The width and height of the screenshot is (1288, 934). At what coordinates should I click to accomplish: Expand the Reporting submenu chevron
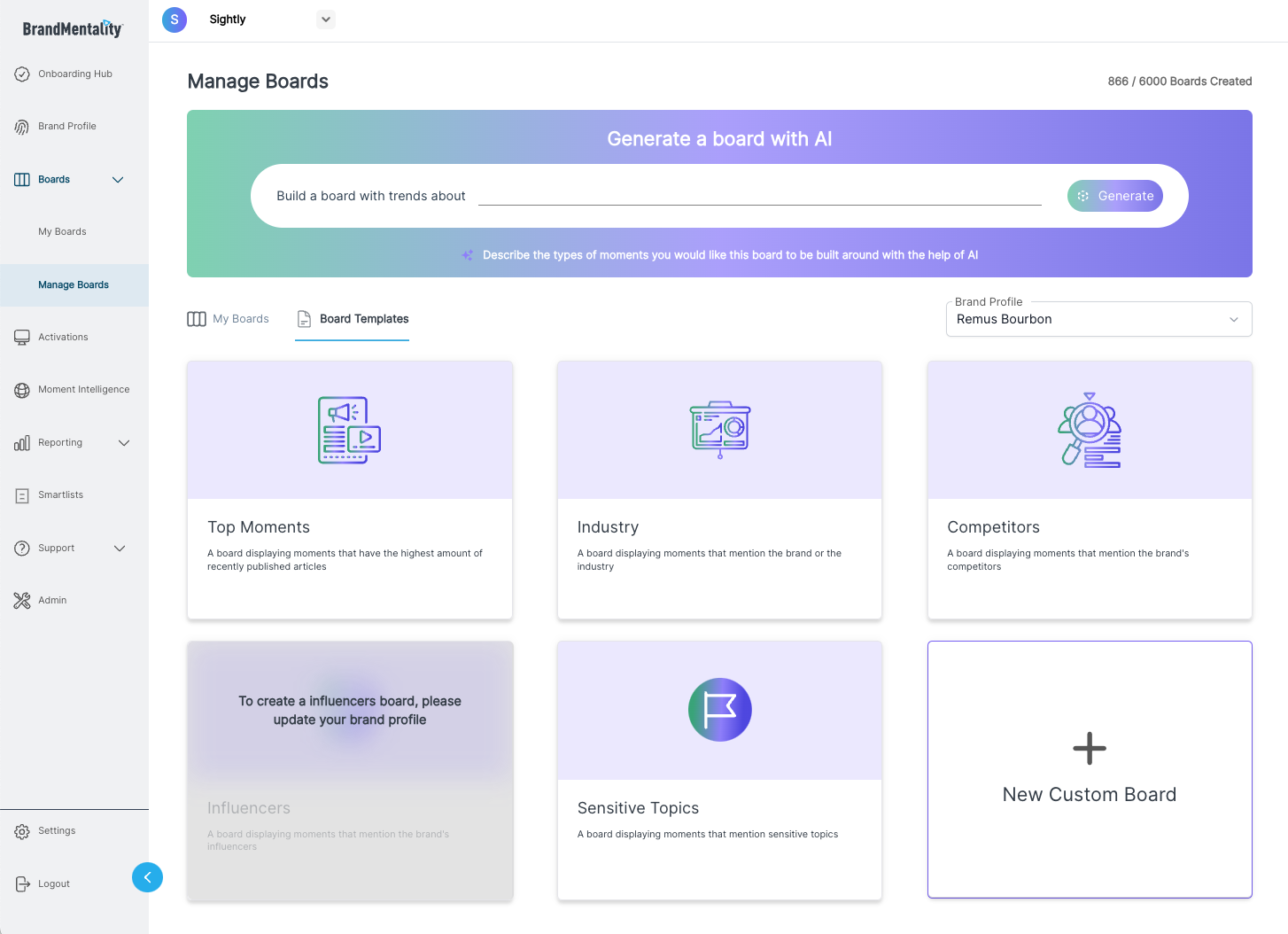[x=124, y=443]
